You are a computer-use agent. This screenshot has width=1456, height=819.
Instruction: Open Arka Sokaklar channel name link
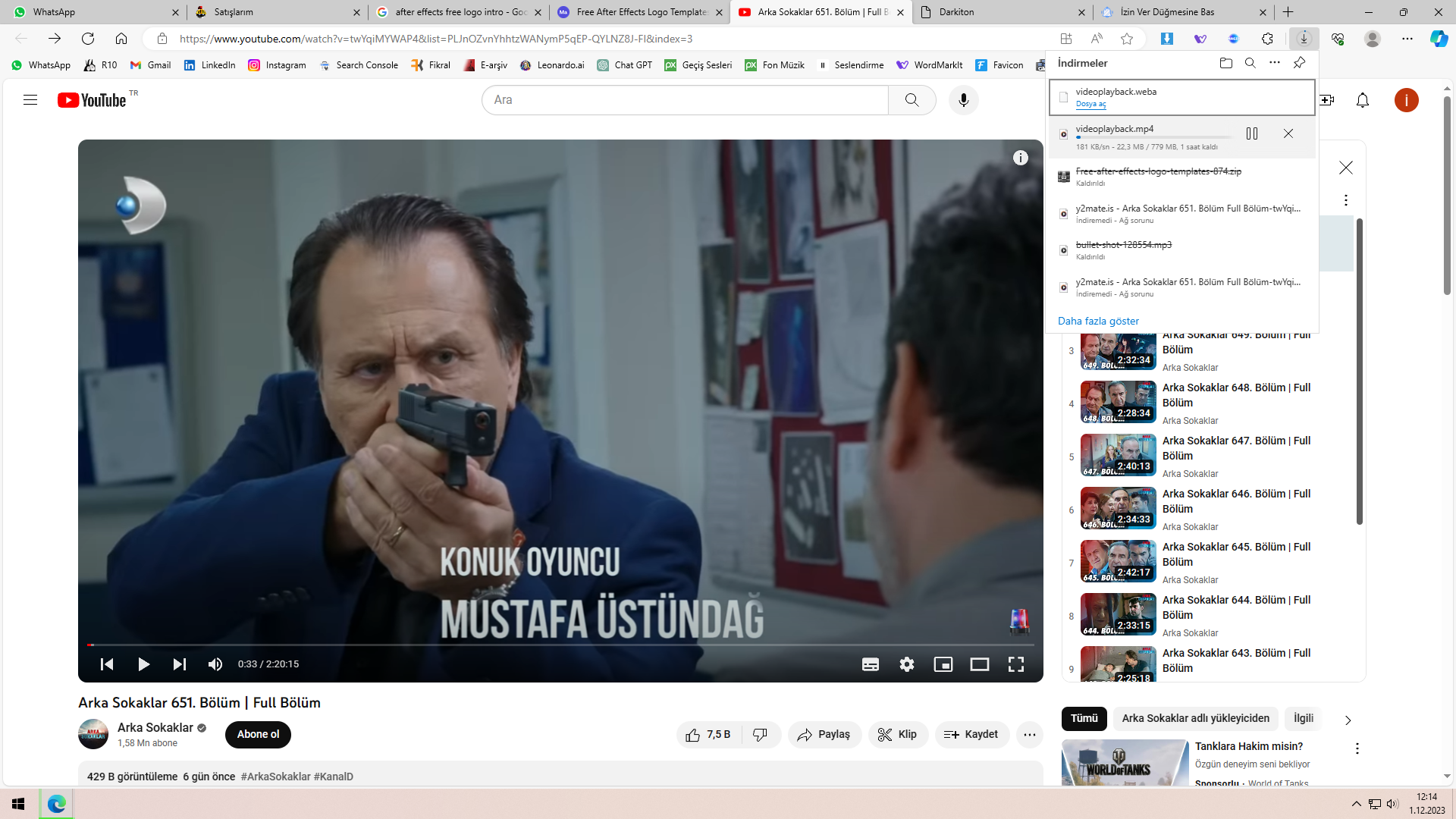point(155,728)
